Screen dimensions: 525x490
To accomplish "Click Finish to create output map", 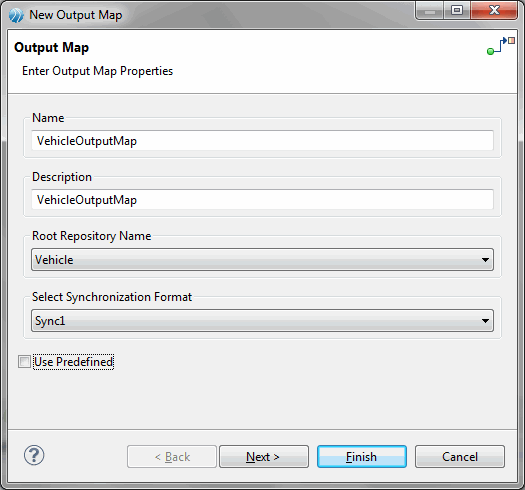I will [362, 457].
